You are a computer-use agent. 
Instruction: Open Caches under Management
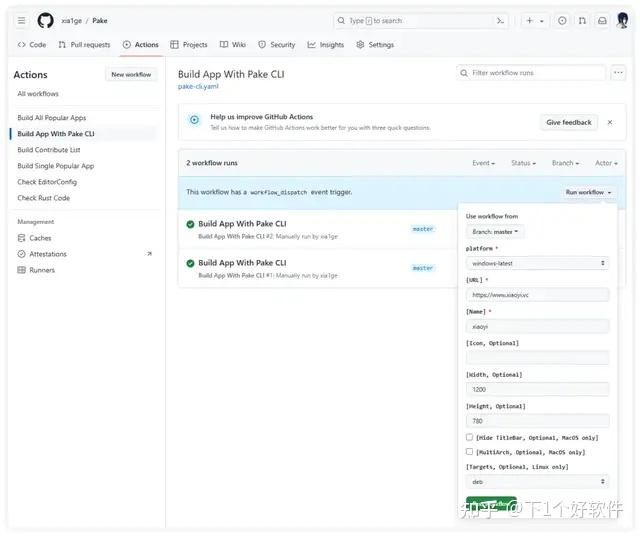click(35, 238)
